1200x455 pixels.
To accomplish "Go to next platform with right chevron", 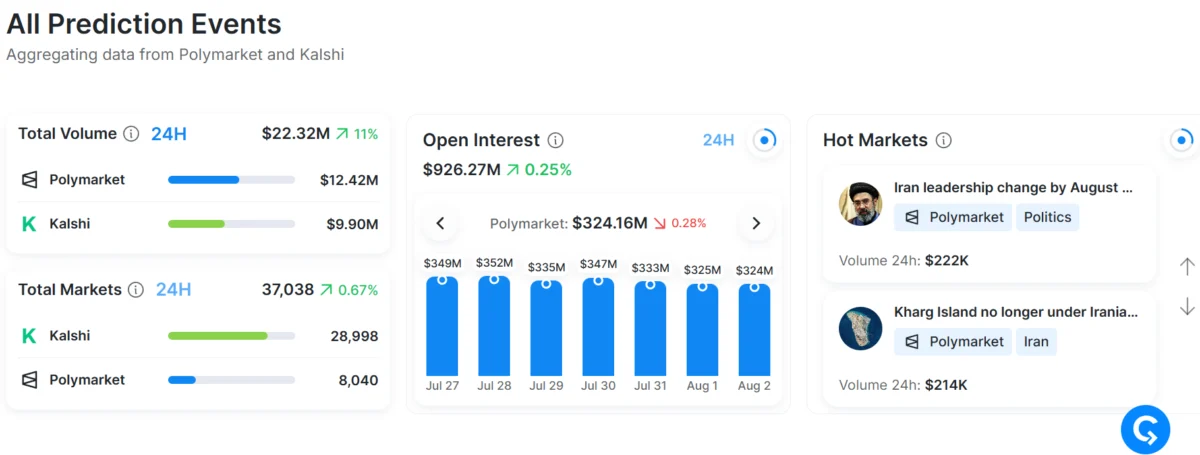I will pos(756,223).
